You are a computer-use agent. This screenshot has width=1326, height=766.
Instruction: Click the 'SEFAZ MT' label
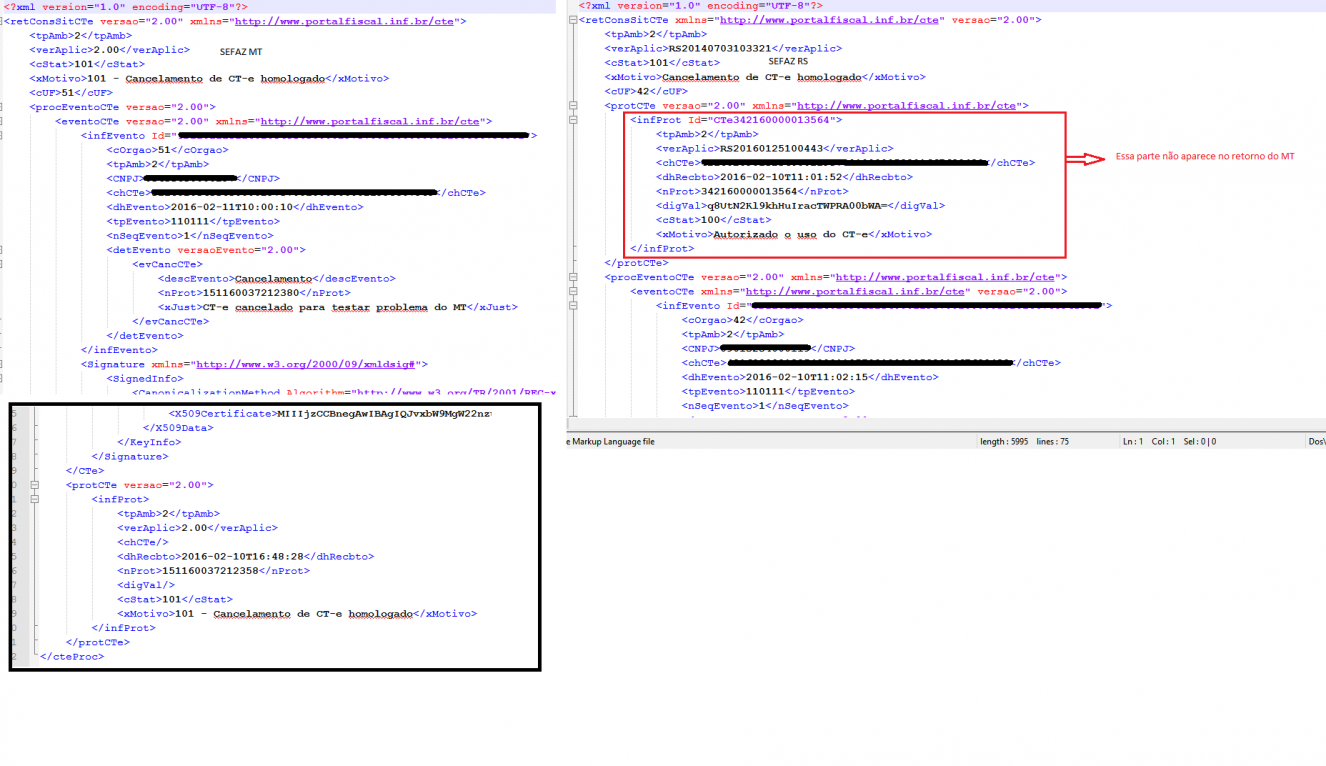tap(241, 52)
